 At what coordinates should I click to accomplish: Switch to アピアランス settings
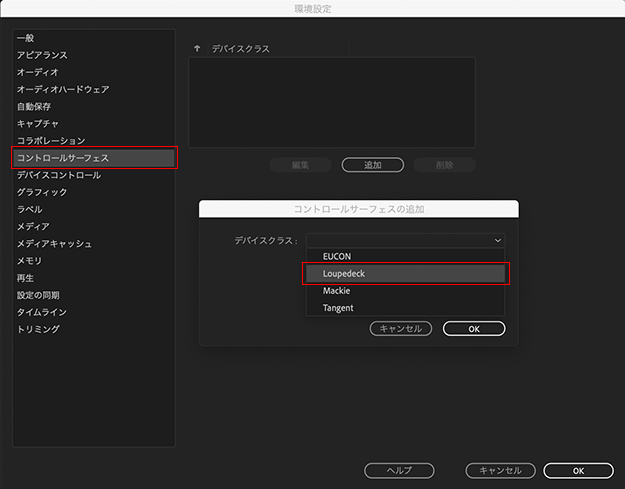tap(43, 55)
